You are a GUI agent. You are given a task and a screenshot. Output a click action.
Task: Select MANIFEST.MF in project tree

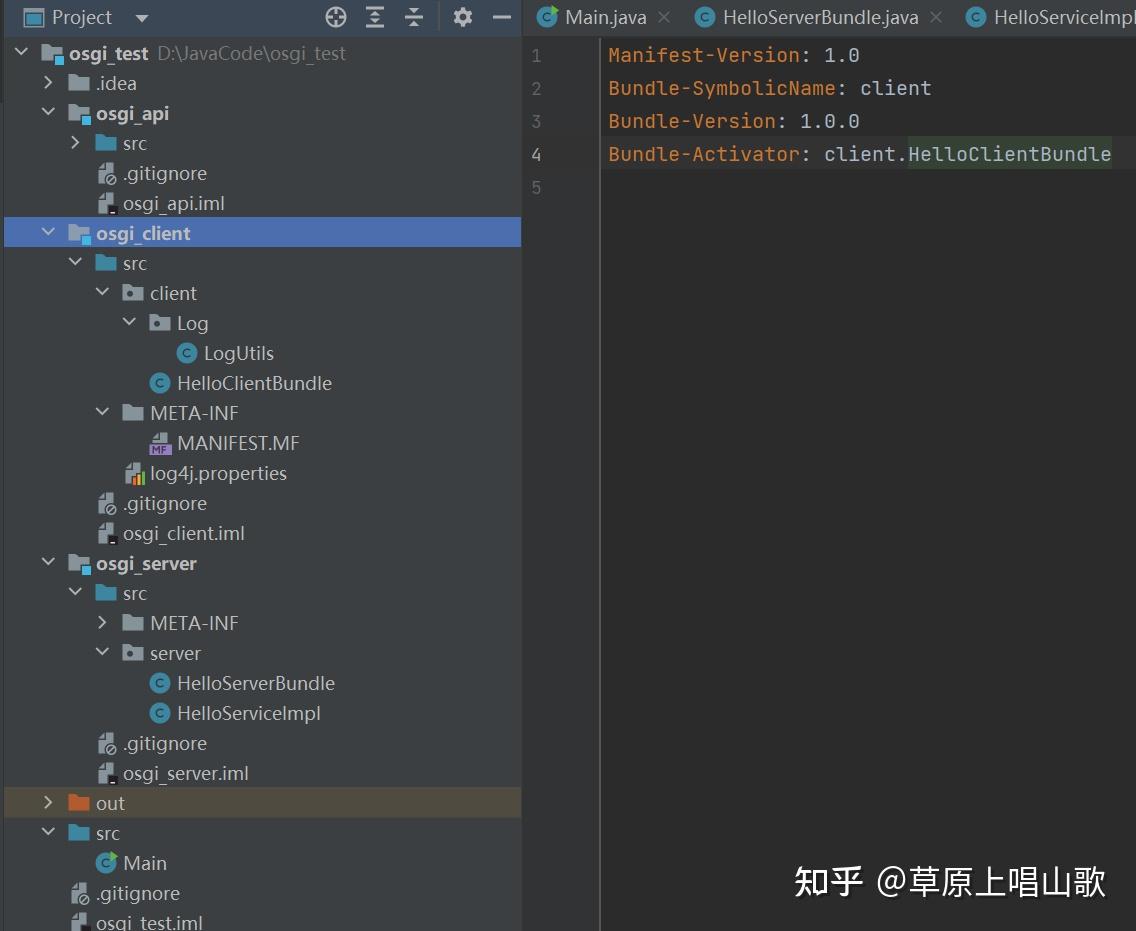238,443
